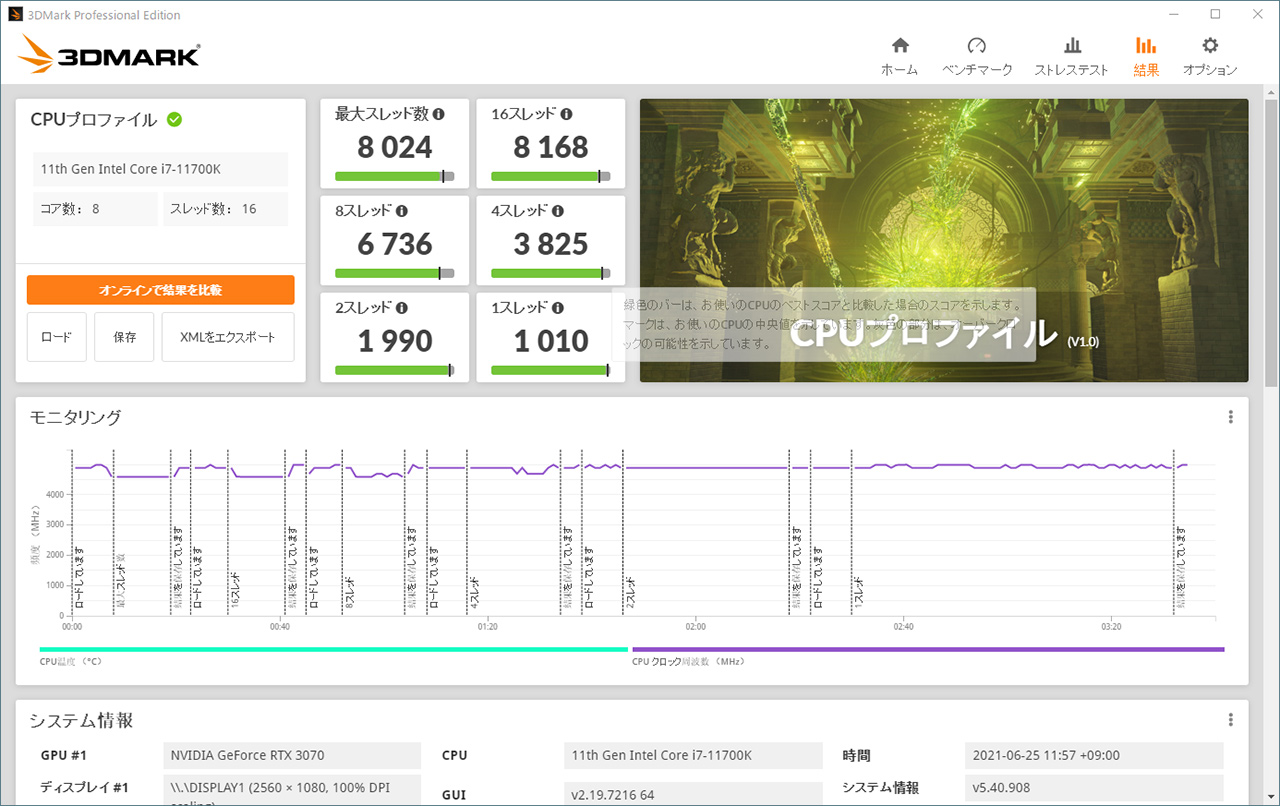Click NVIDIA GeForce RTX 3070 value
Image resolution: width=1280 pixels, height=806 pixels.
[x=292, y=755]
